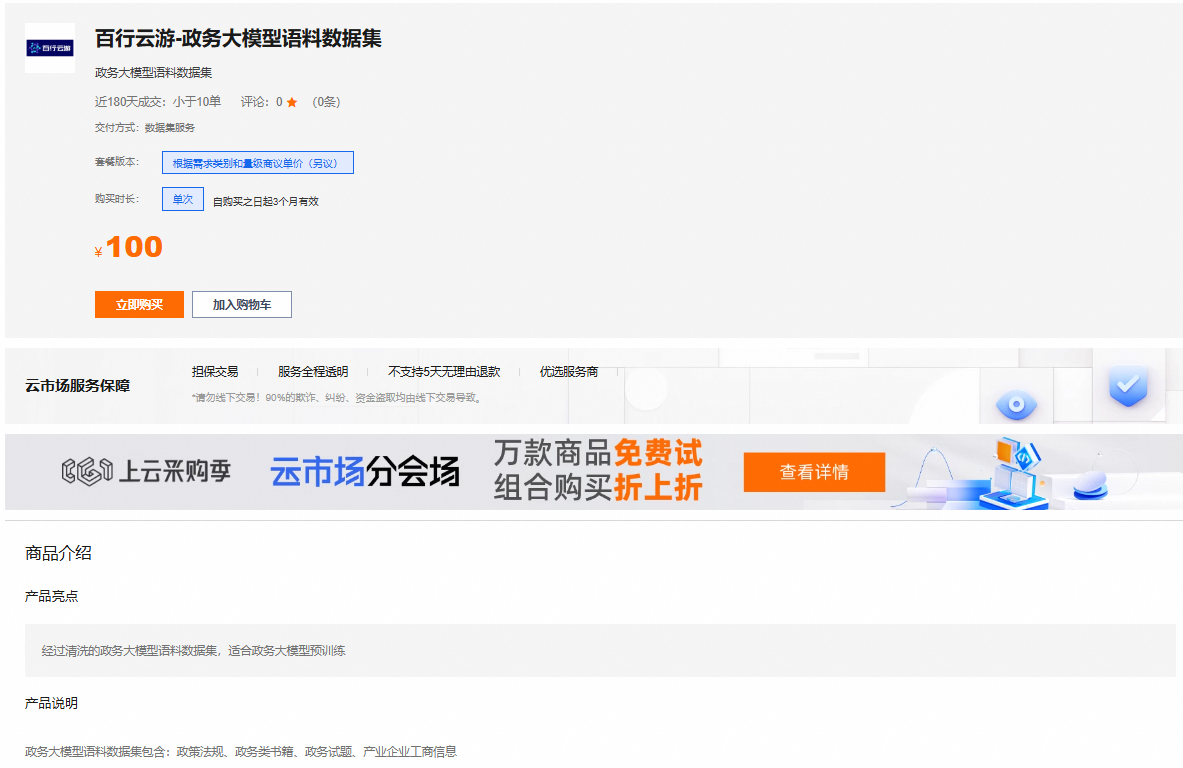
Task: Click the offline transaction warning text
Action: point(336,398)
